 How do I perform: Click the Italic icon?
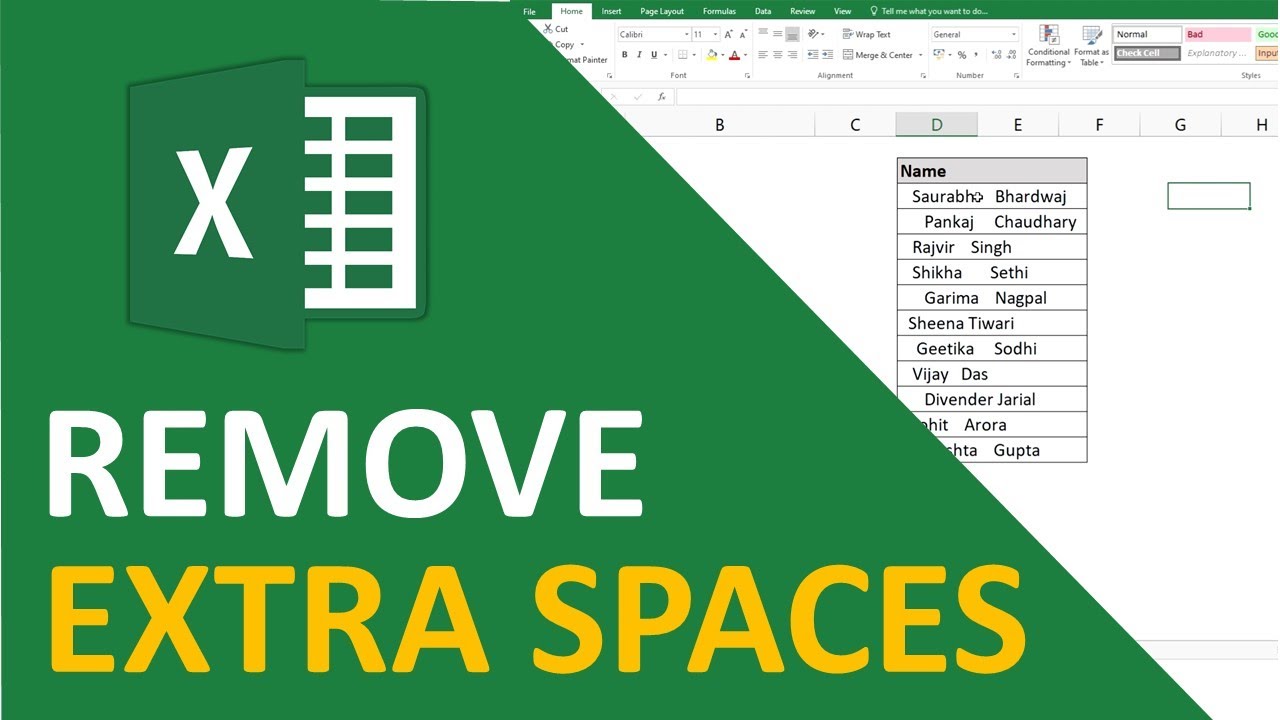[640, 55]
